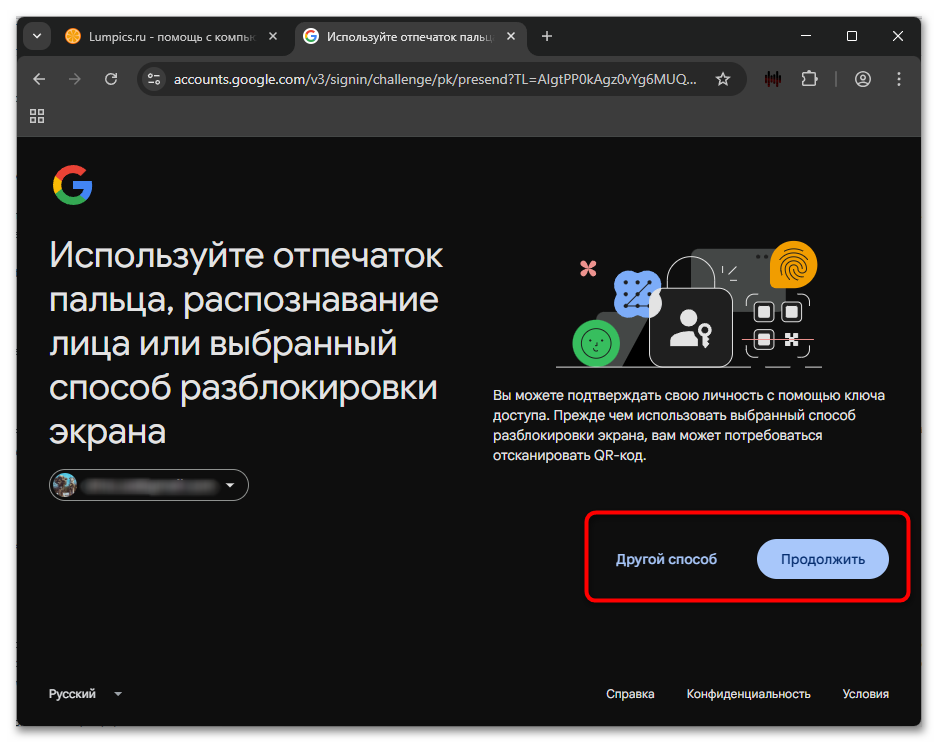Bookmark this page with the star
This screenshot has width=938, height=743.
point(723,79)
